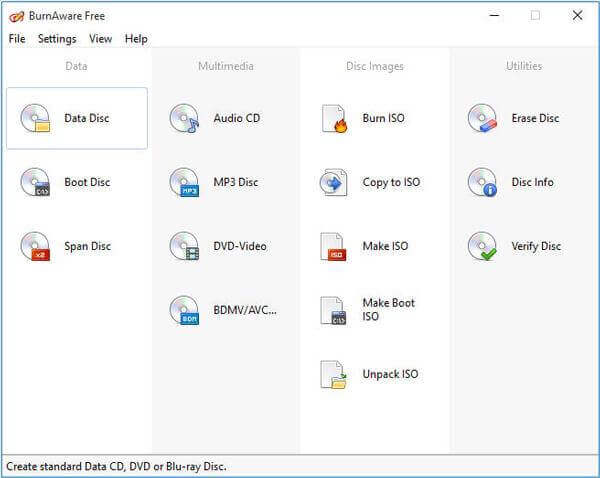600x478 pixels.
Task: Launch the Audio CD music-note icon
Action: [184, 118]
